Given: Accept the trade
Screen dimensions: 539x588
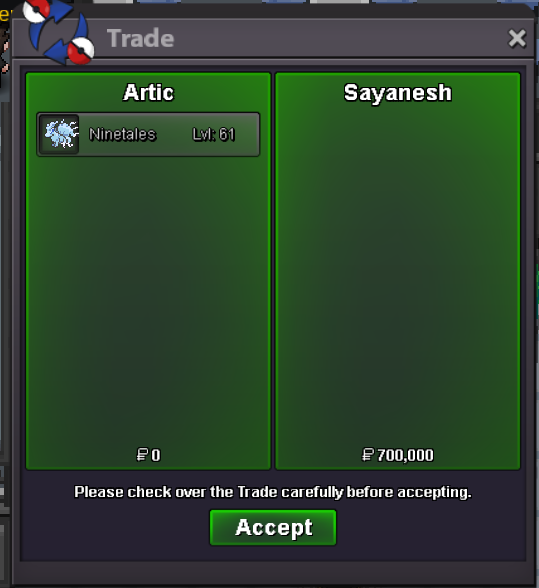Looking at the screenshot, I should click(x=273, y=527).
